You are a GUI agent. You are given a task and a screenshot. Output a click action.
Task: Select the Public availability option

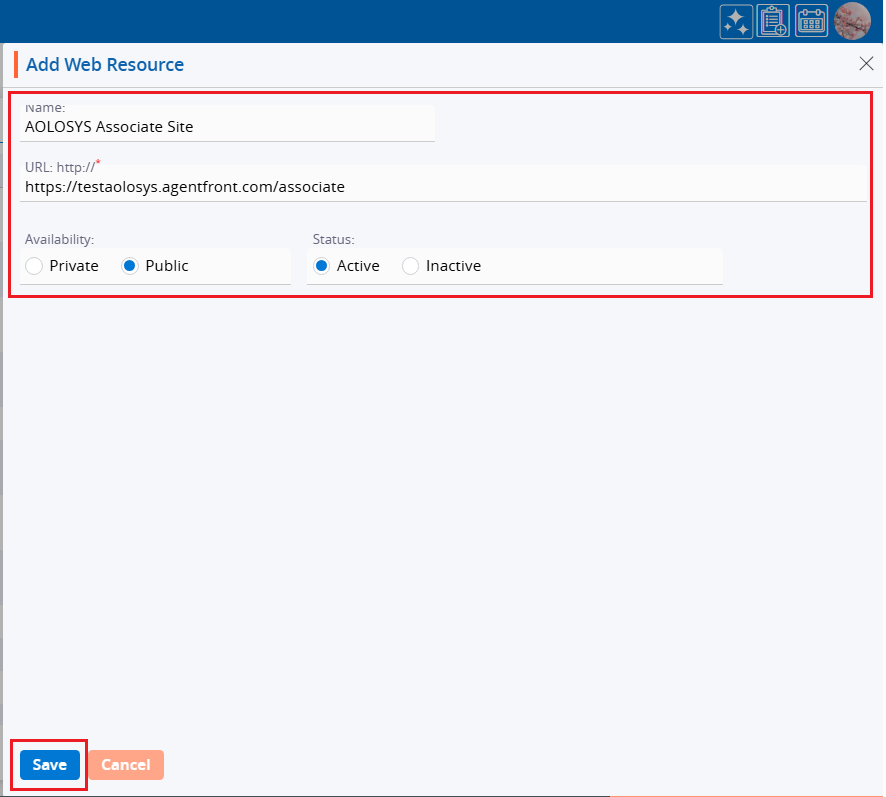(x=130, y=266)
